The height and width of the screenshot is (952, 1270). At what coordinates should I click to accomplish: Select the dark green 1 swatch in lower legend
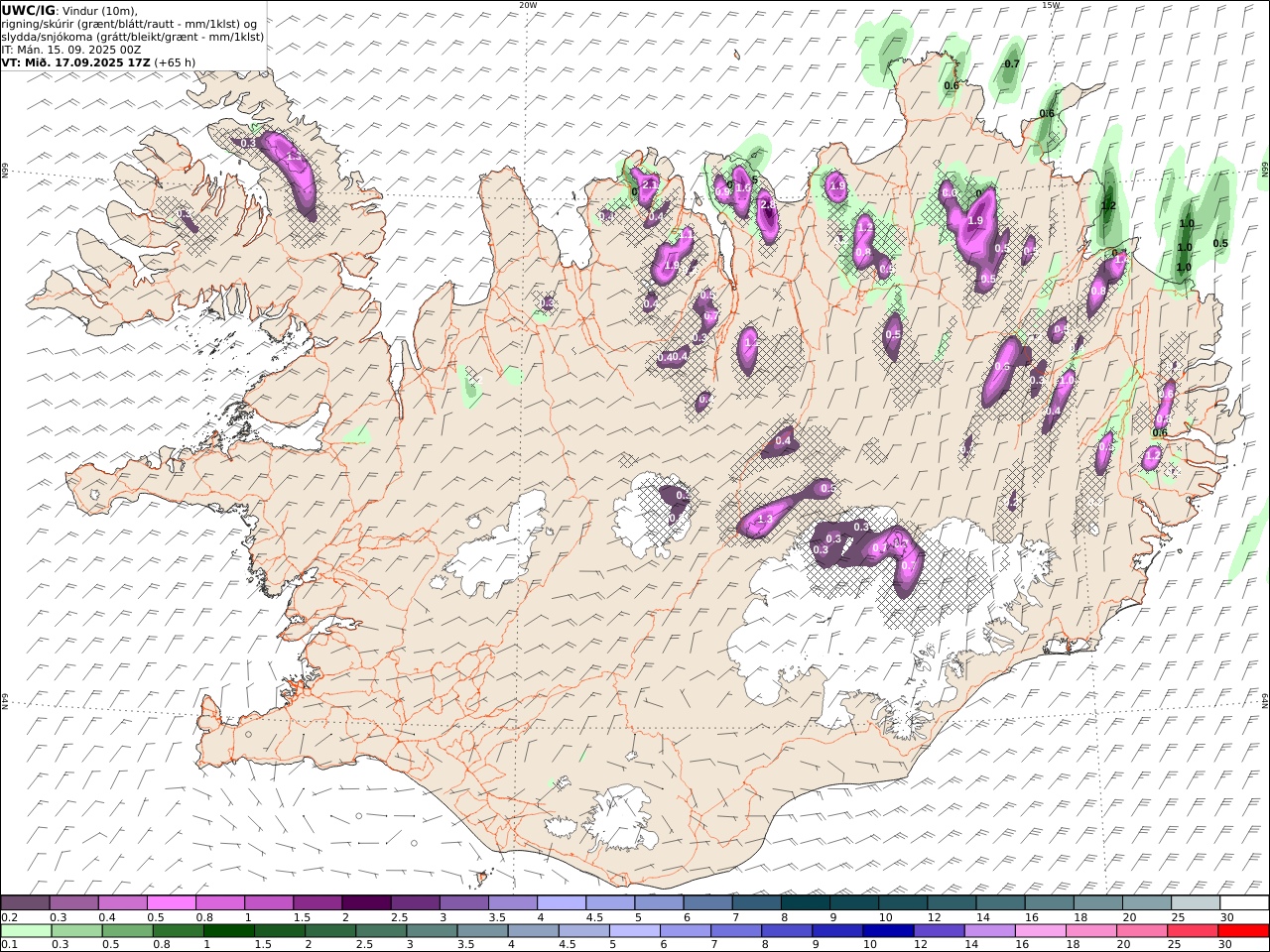(x=229, y=930)
